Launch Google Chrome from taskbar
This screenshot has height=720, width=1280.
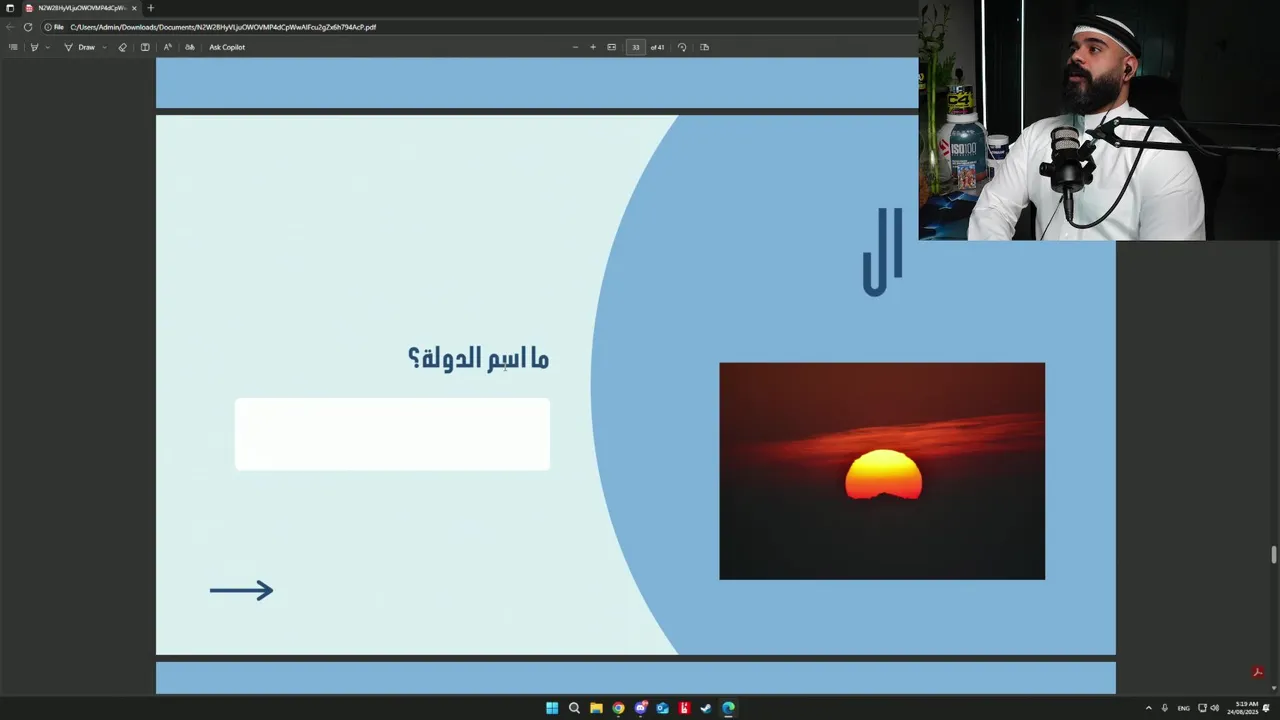pos(618,708)
